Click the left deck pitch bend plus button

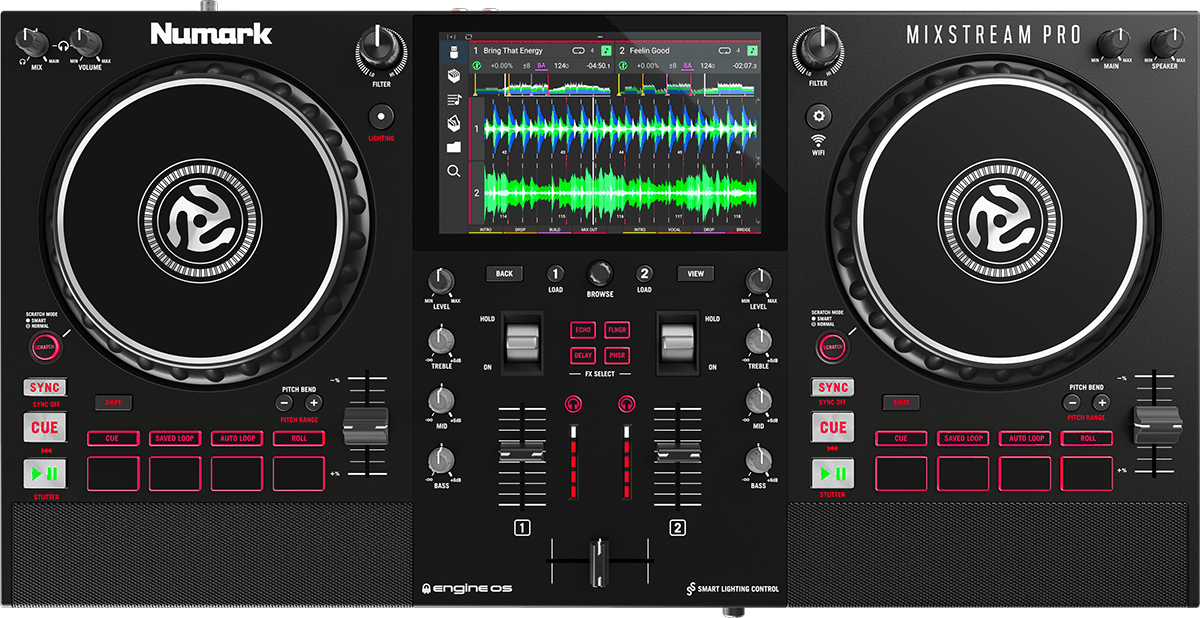[313, 403]
